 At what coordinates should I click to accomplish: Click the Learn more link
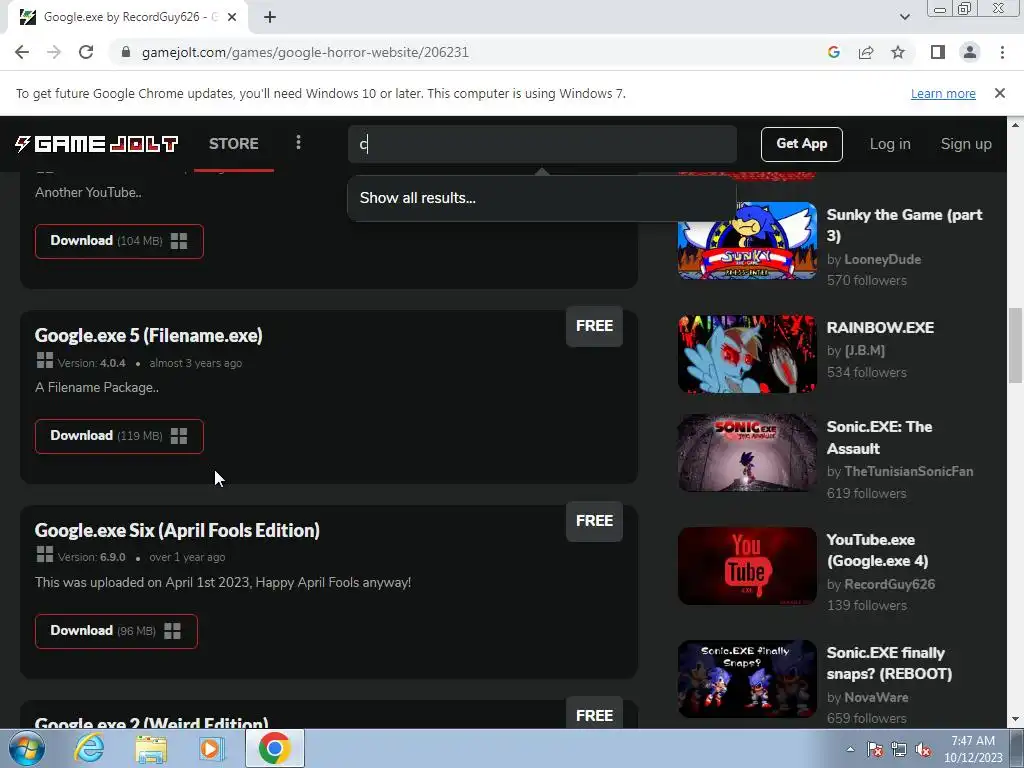pyautogui.click(x=943, y=93)
